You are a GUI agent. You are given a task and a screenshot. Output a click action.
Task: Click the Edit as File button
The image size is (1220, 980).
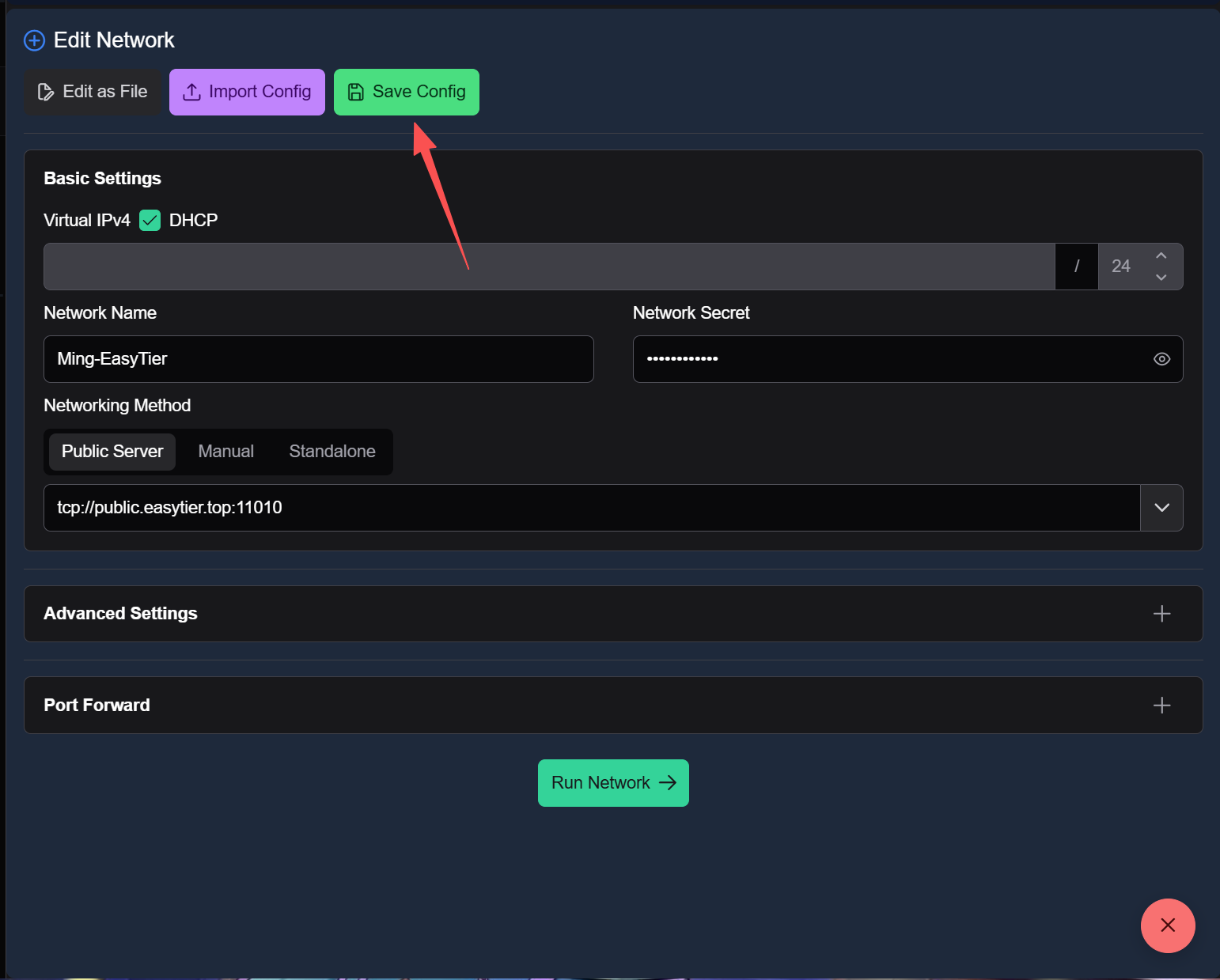pyautogui.click(x=93, y=92)
